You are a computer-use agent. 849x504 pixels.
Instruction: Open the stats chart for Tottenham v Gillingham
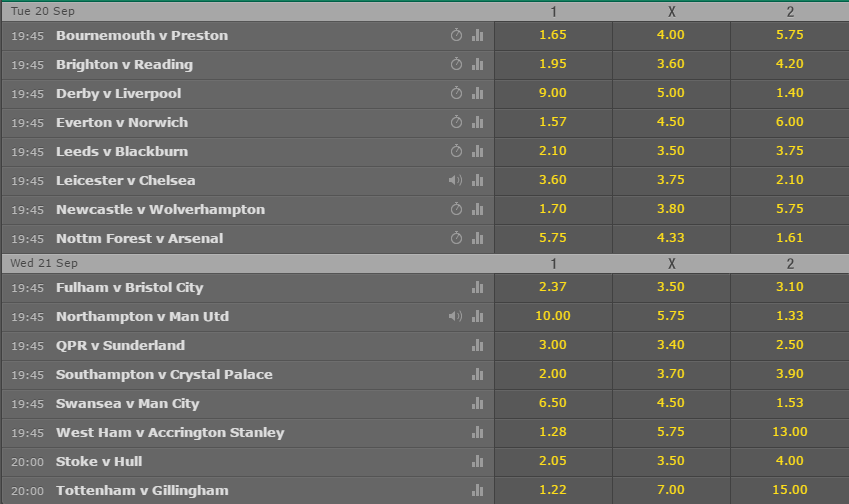click(x=477, y=490)
